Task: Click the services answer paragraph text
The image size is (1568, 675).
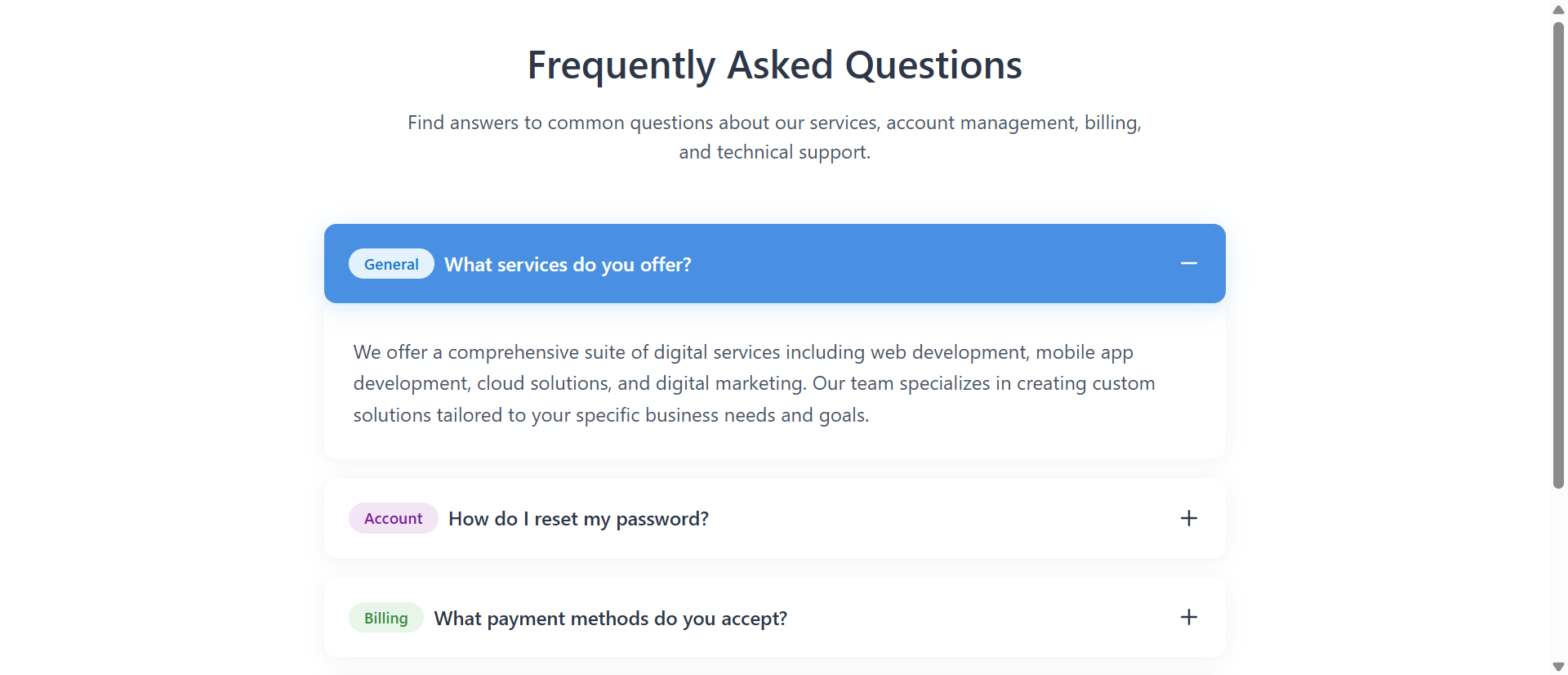Action: pyautogui.click(x=753, y=382)
